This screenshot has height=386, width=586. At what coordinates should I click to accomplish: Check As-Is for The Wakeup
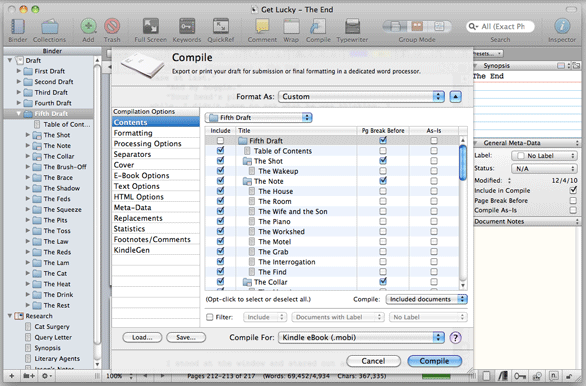coord(434,171)
